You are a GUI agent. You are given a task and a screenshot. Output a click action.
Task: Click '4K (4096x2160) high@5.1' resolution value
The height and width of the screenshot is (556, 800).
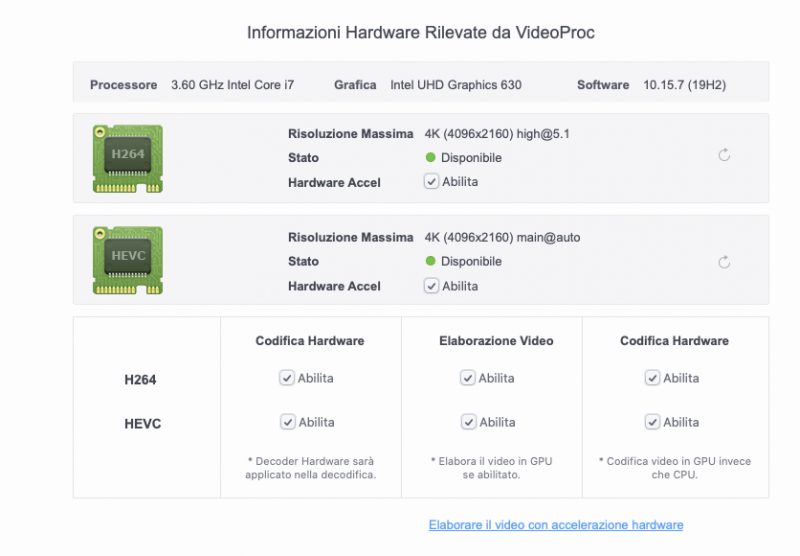point(497,134)
